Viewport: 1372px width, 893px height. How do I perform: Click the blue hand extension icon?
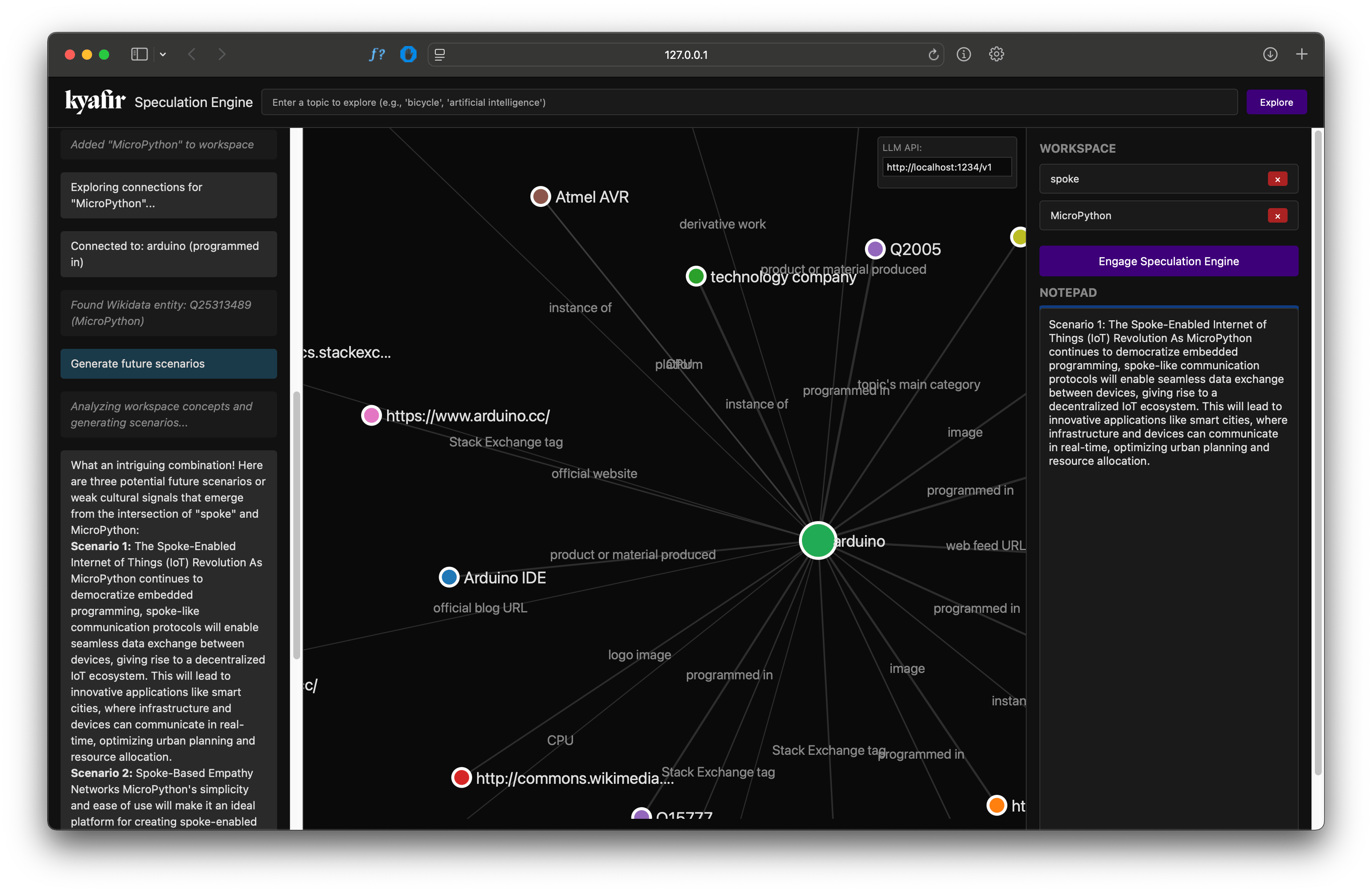[x=408, y=54]
